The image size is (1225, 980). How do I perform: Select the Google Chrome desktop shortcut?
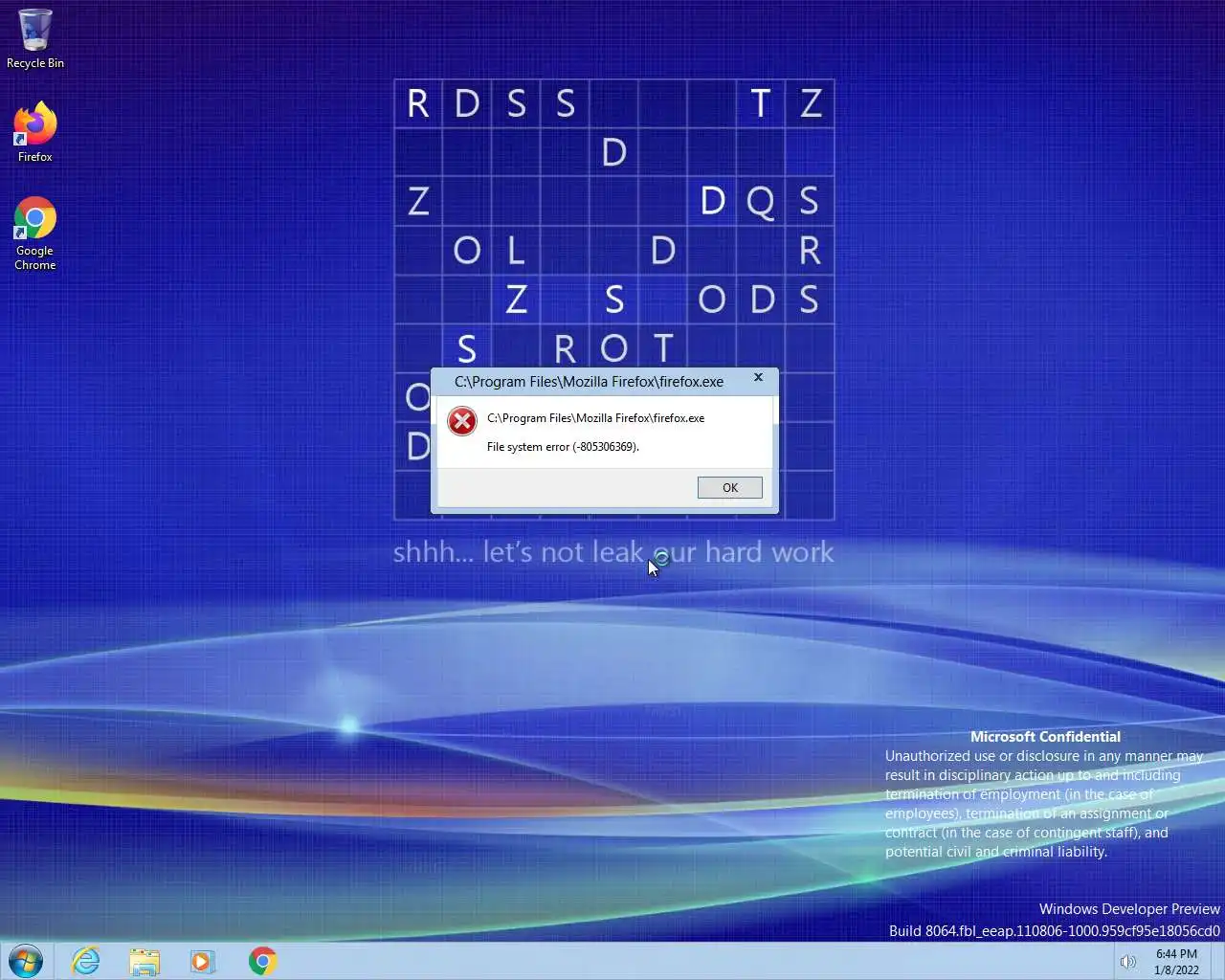pos(35,234)
